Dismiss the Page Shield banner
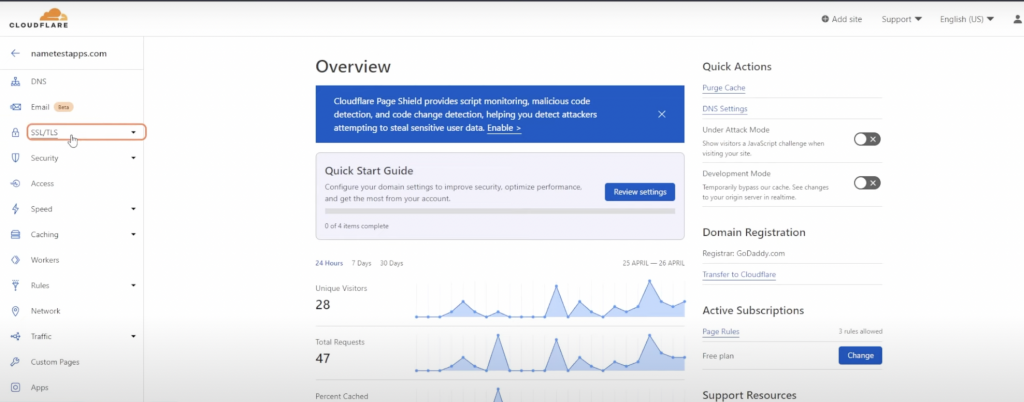Image resolution: width=1024 pixels, height=402 pixels. (662, 114)
